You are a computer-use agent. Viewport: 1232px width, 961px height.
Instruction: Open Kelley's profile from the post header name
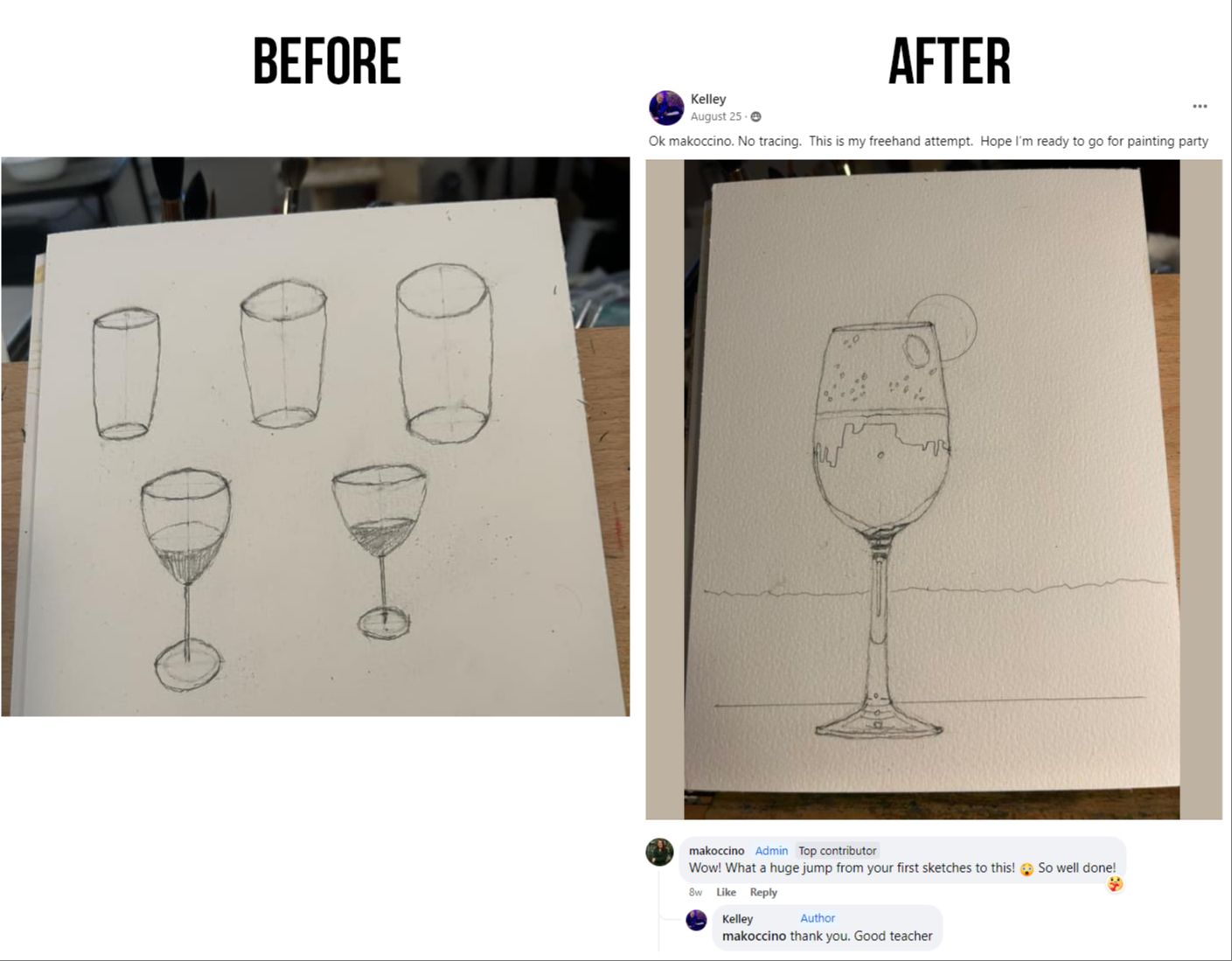point(708,99)
